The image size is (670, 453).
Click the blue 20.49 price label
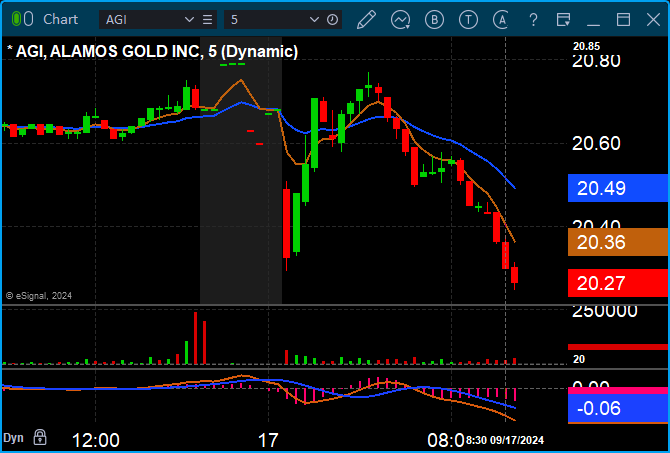coord(618,188)
